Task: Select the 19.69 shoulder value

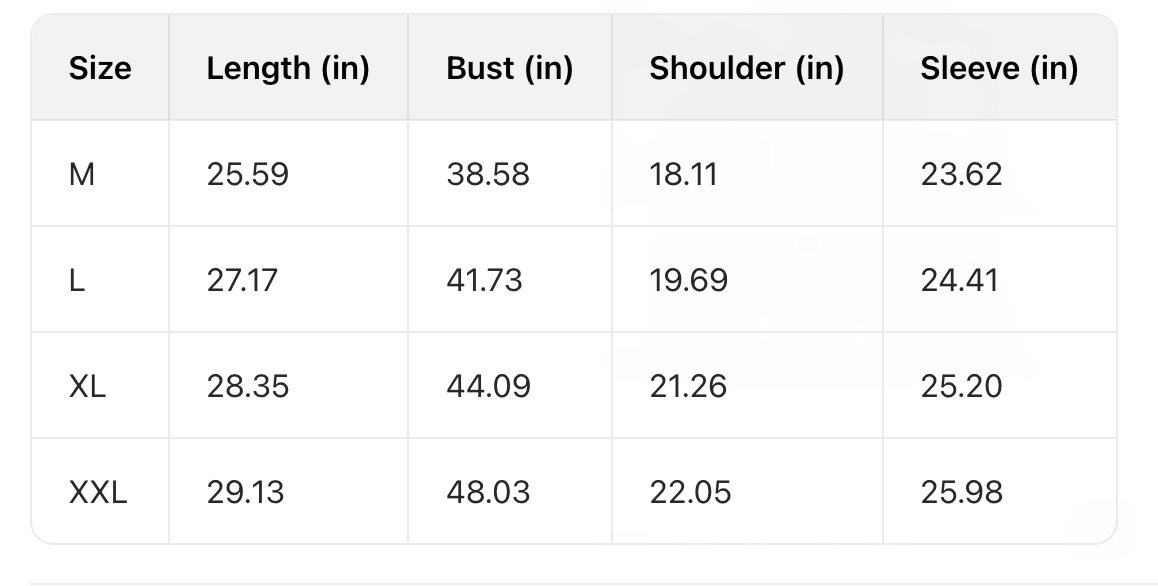Action: [689, 281]
